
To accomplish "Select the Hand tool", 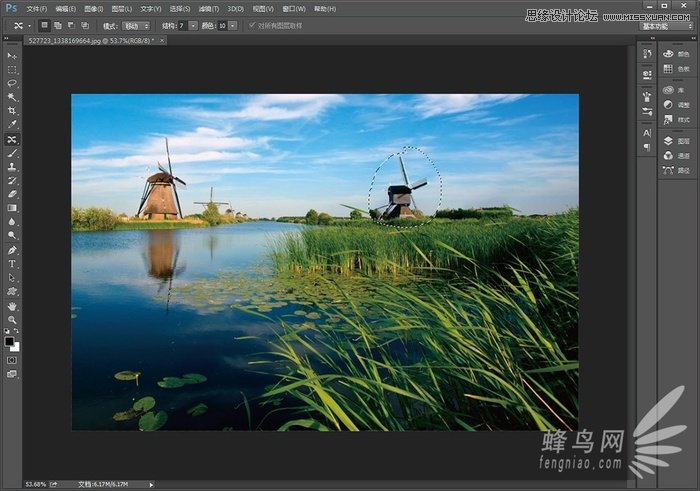I will pos(12,306).
